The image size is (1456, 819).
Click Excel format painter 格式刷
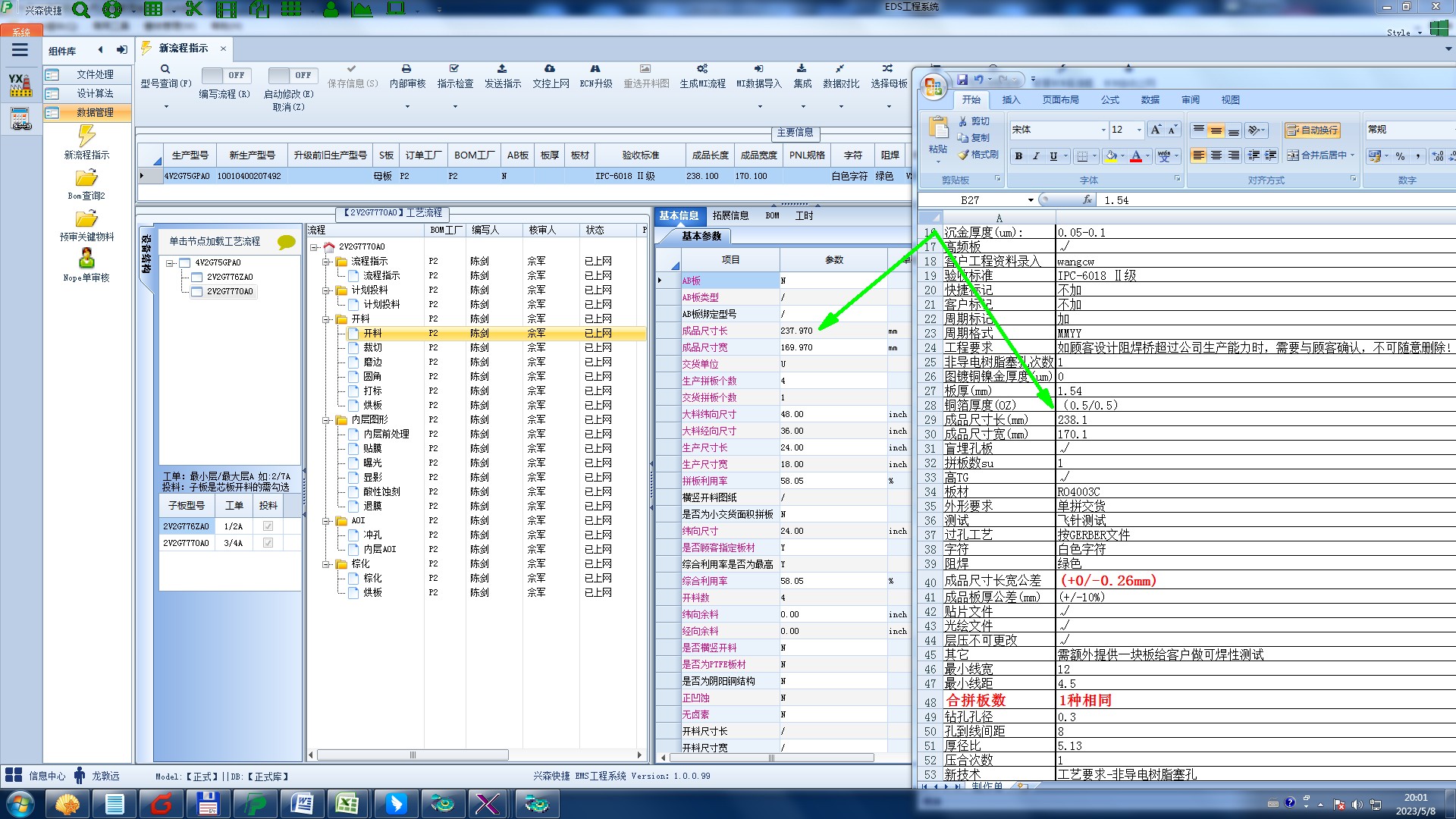[x=978, y=155]
